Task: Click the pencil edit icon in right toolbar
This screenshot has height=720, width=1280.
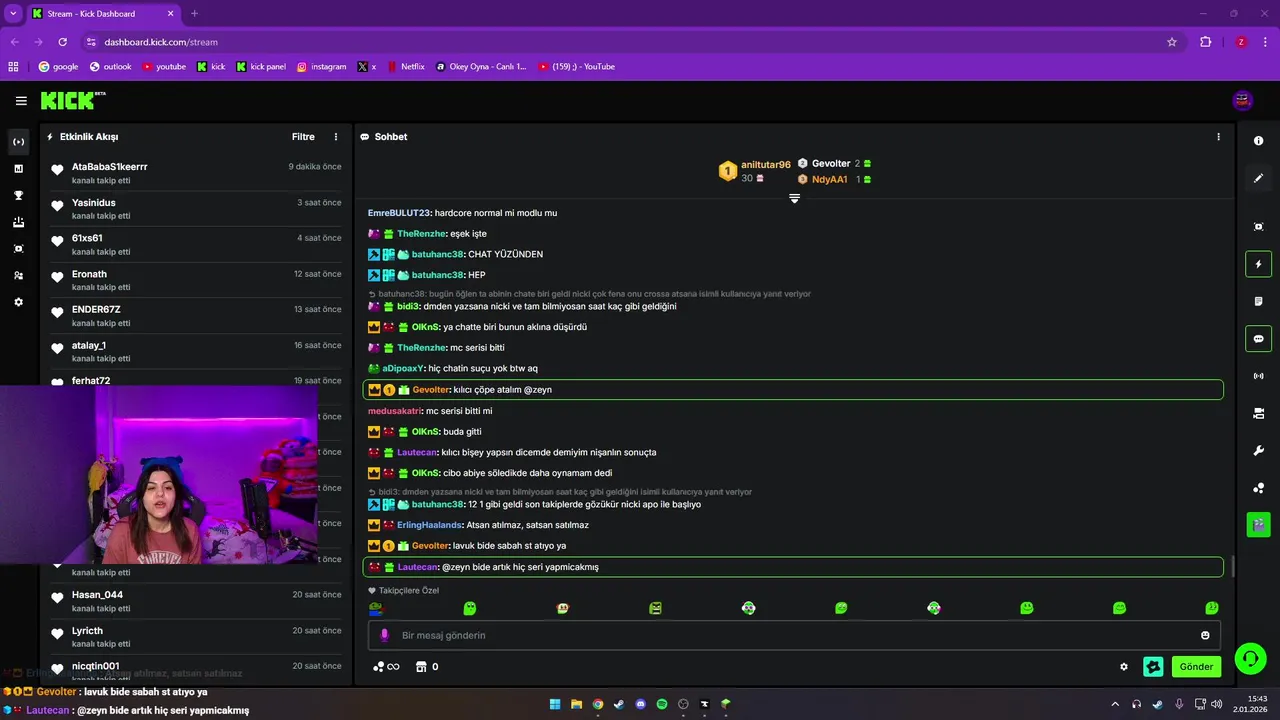Action: click(1258, 178)
